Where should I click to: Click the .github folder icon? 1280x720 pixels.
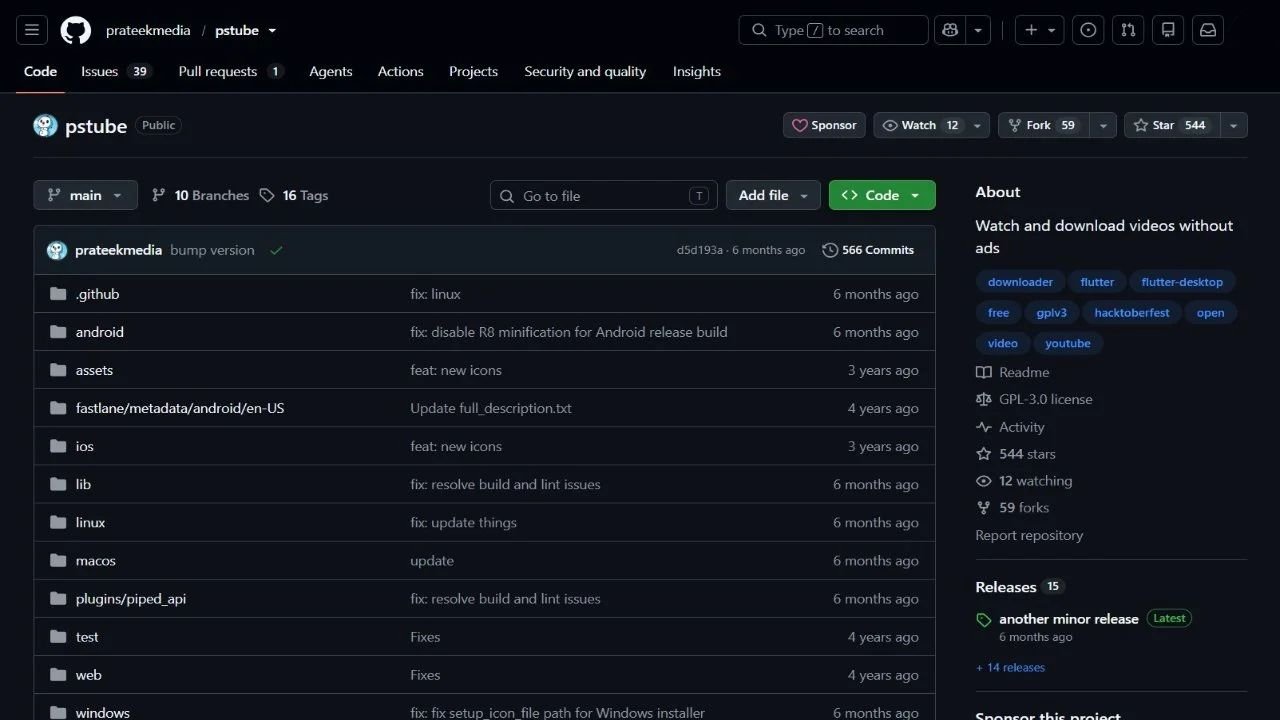click(58, 294)
